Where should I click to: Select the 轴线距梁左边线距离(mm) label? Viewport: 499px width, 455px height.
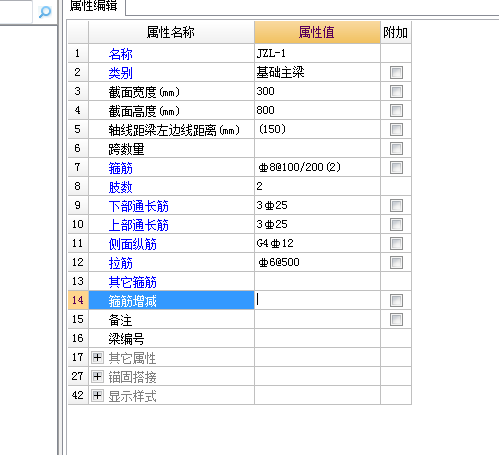point(174,130)
